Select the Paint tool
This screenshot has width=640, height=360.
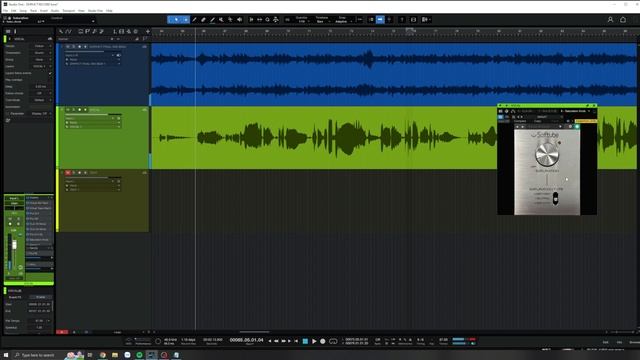tap(212, 20)
